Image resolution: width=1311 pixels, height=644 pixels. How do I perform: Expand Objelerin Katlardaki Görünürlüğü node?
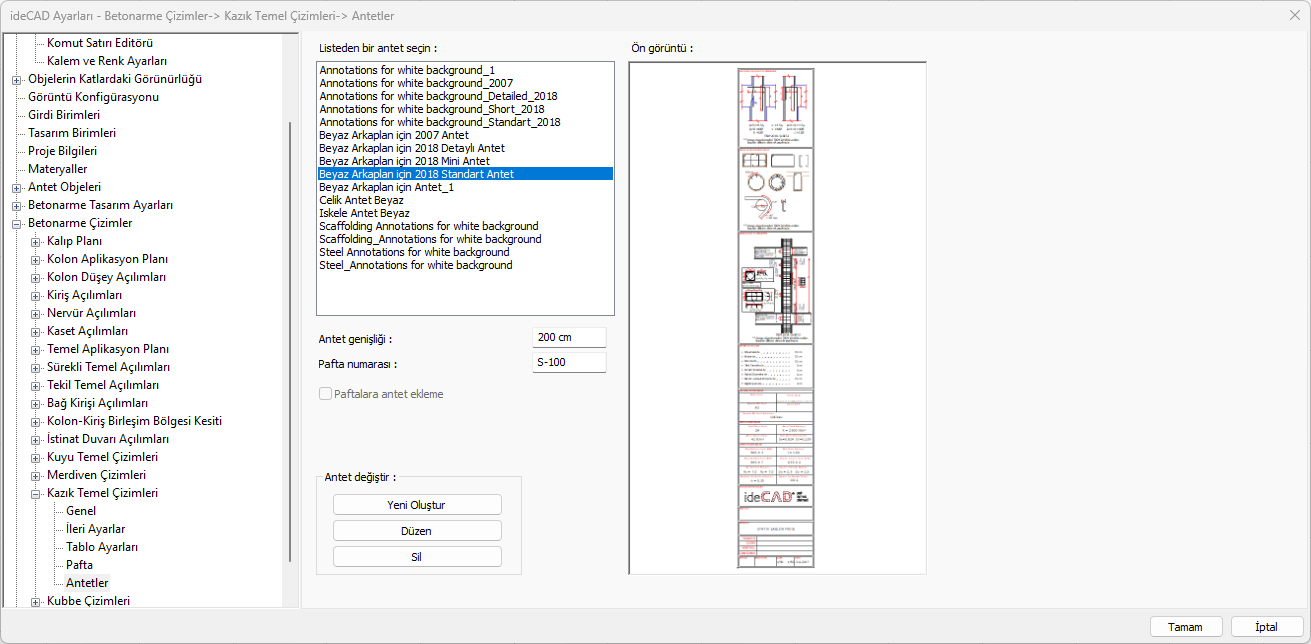[17, 79]
